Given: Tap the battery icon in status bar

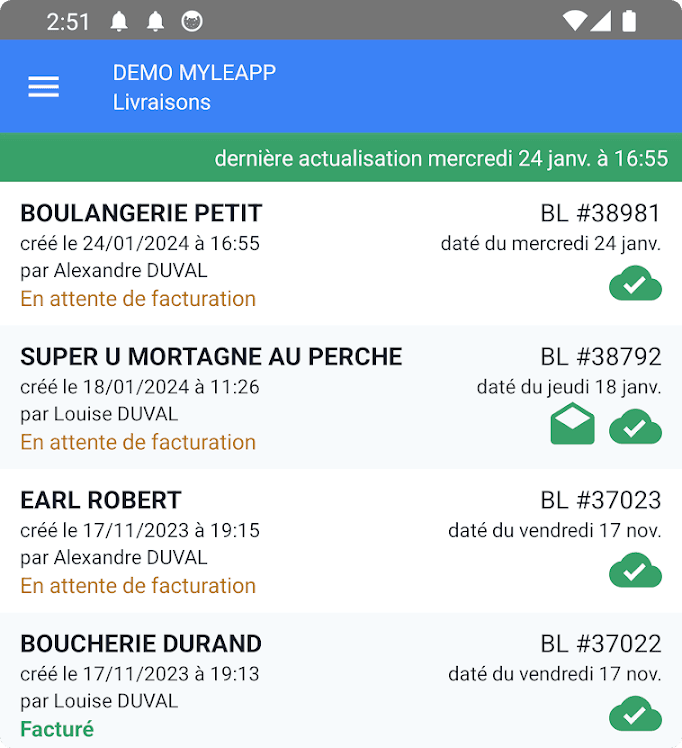Looking at the screenshot, I should [629, 21].
